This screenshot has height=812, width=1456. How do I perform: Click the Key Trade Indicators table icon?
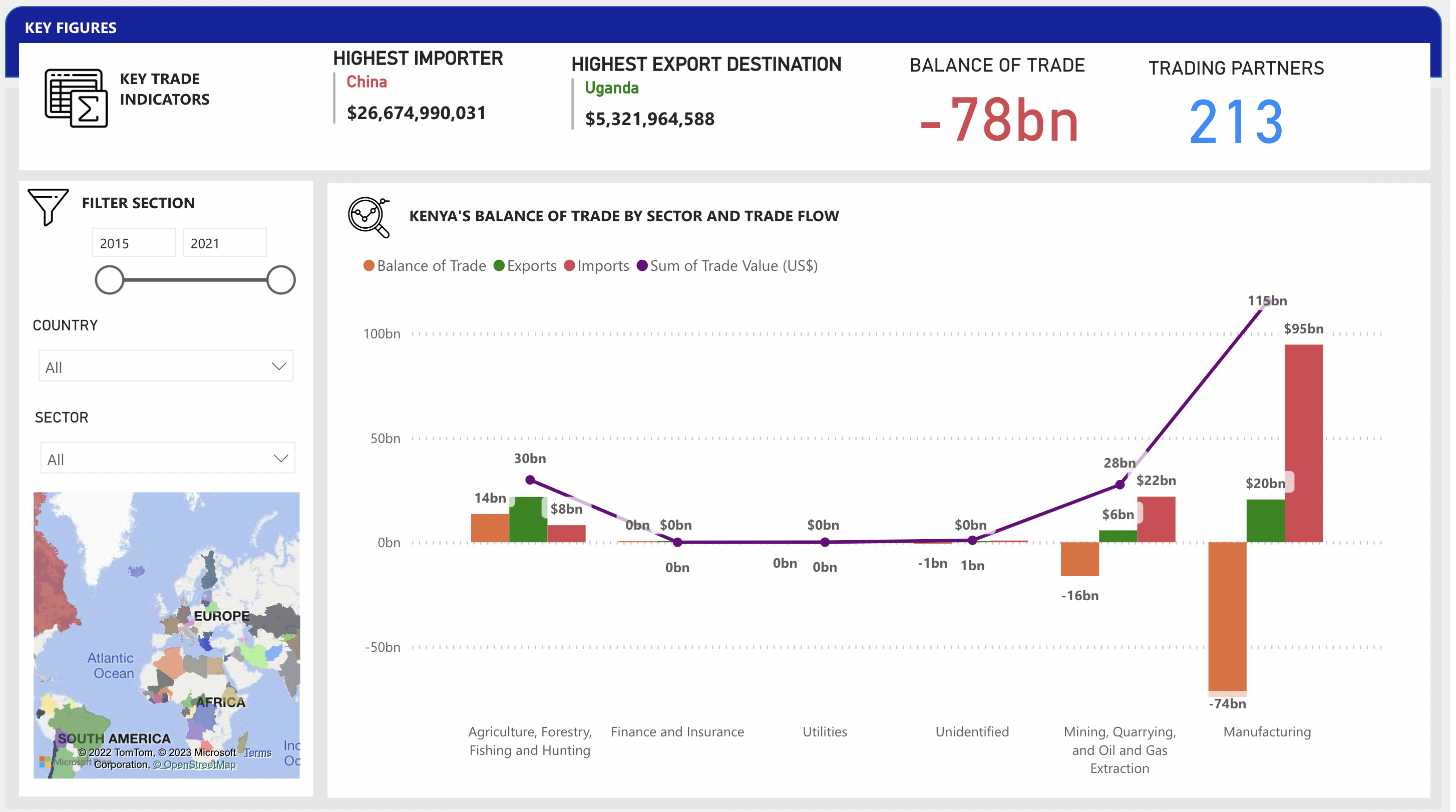coord(76,98)
